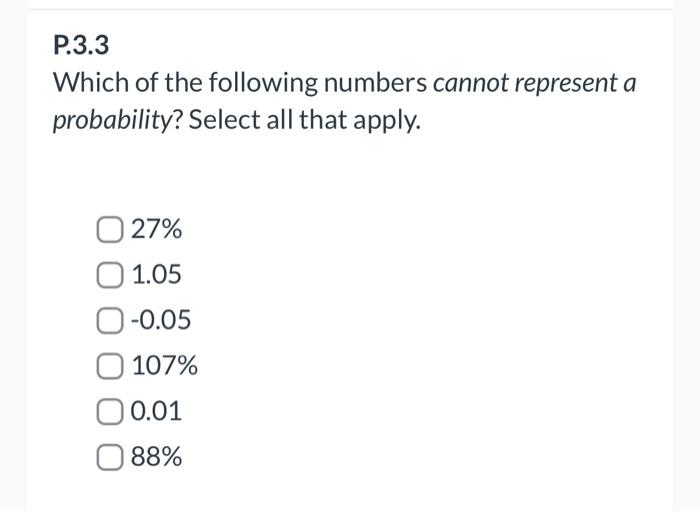700x512 pixels.
Task: Click the 27% answer label text
Action: pyautogui.click(x=157, y=229)
